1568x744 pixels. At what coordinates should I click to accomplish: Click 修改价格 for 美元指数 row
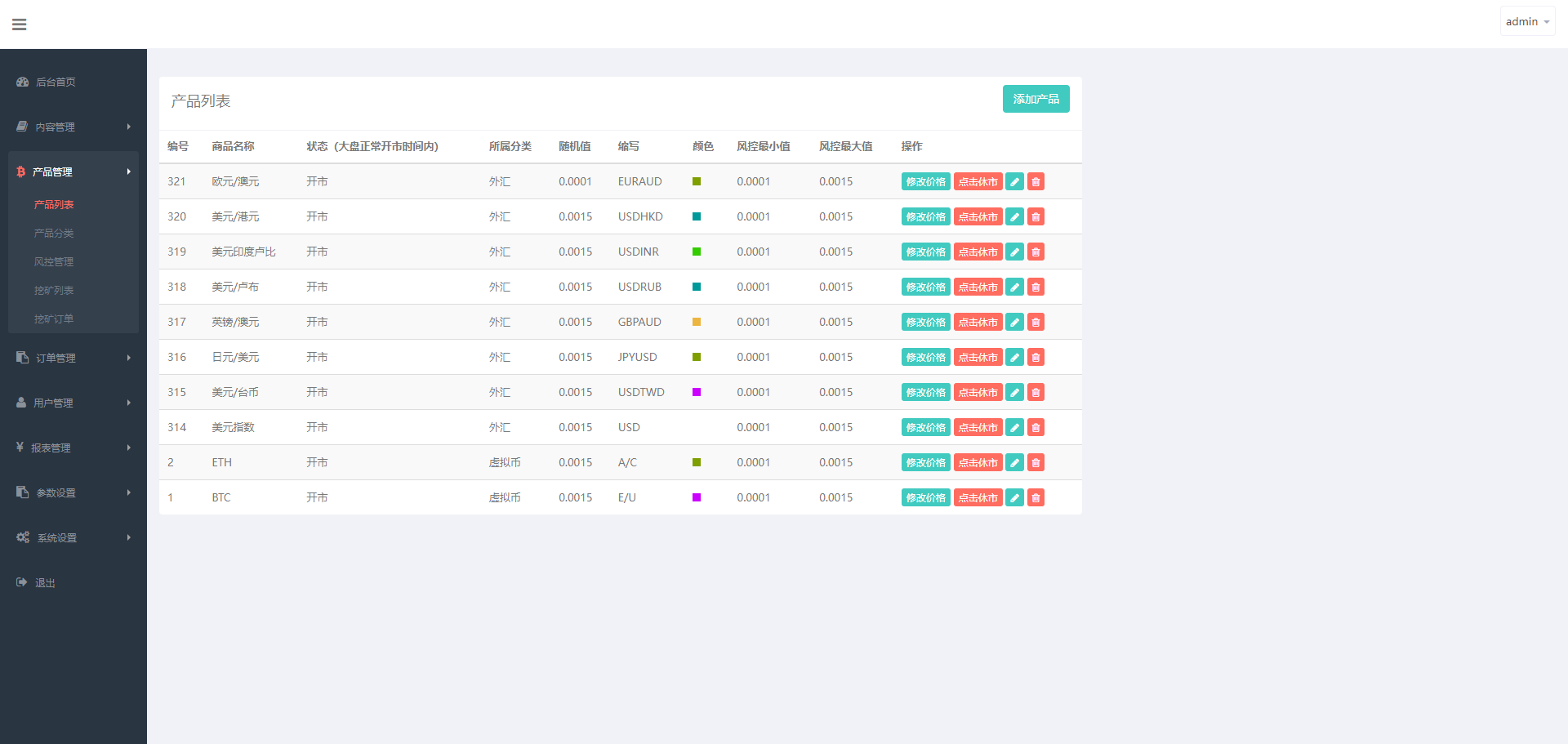coord(925,427)
